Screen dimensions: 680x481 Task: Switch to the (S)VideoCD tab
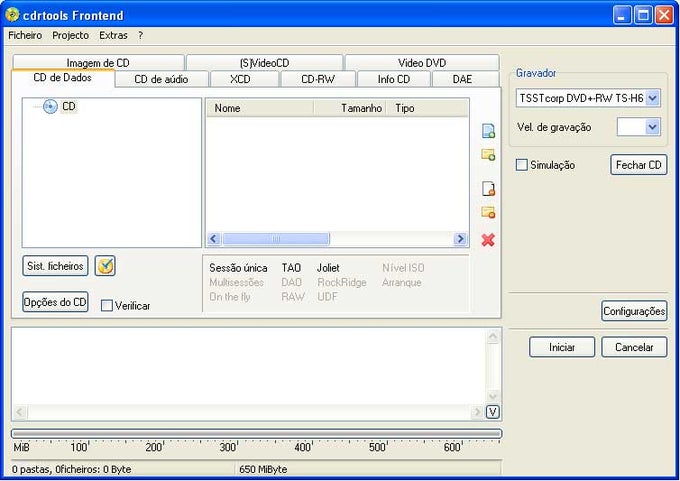click(265, 62)
